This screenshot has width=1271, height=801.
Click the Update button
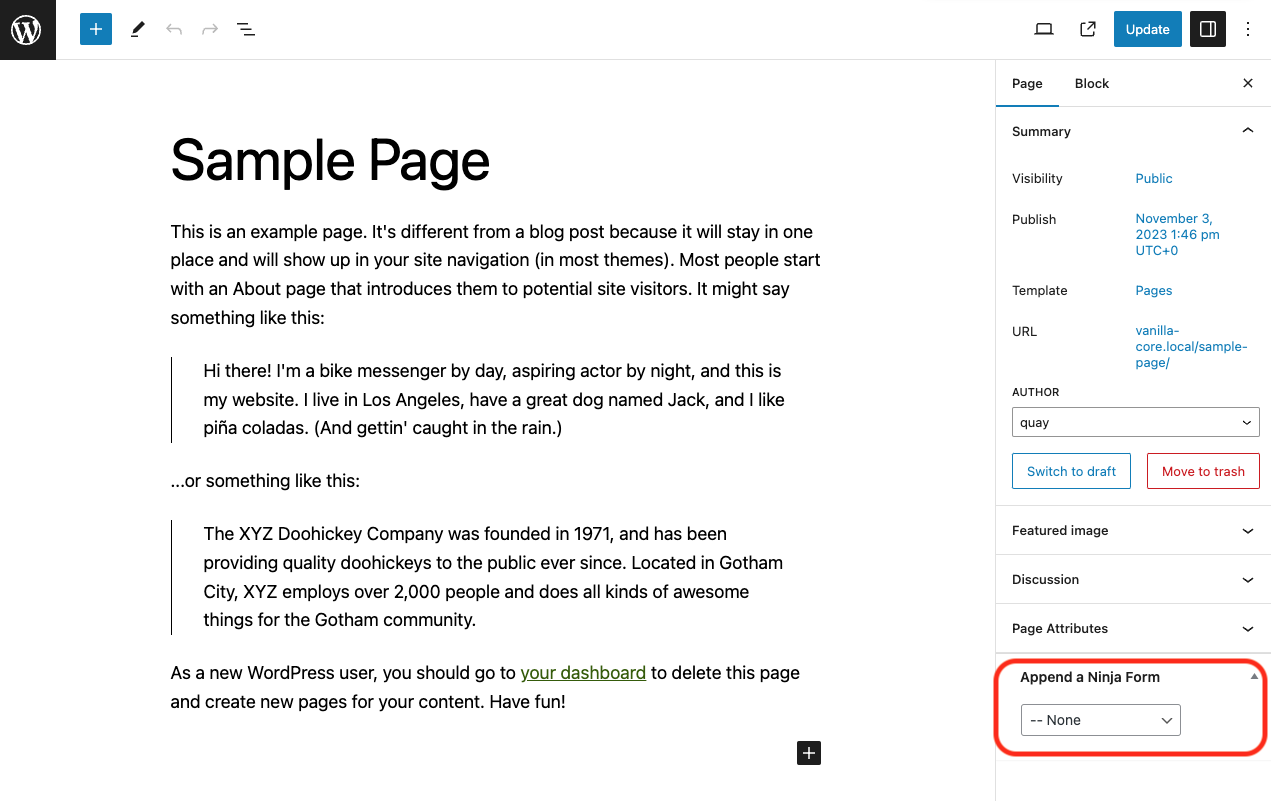click(x=1147, y=29)
